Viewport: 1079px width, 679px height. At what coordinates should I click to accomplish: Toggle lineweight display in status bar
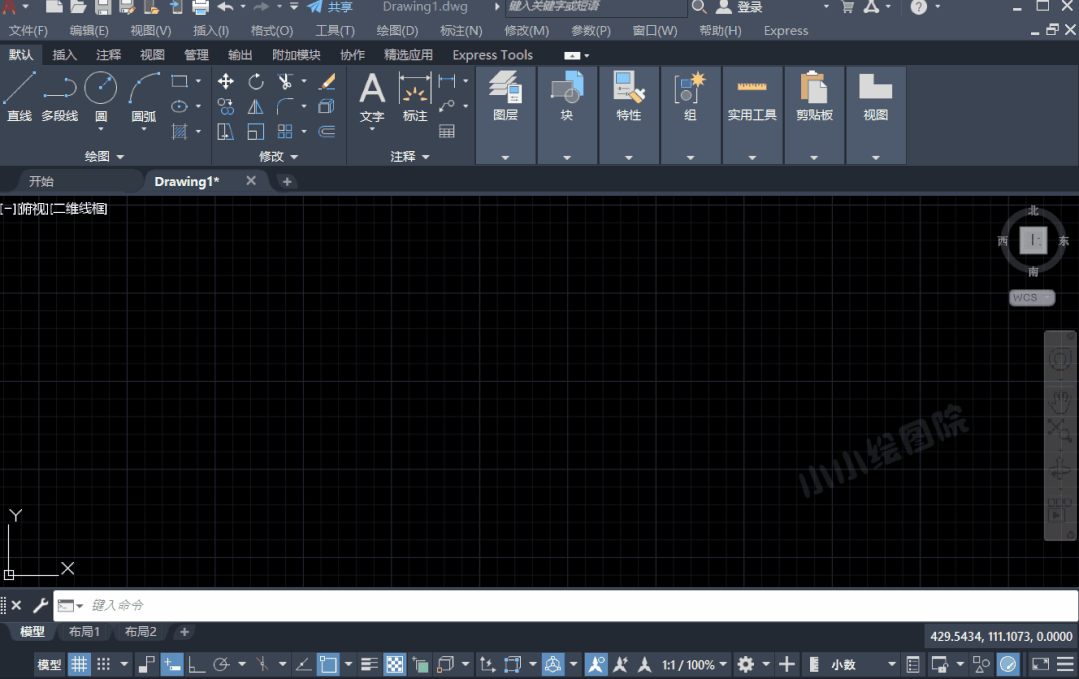coord(370,665)
